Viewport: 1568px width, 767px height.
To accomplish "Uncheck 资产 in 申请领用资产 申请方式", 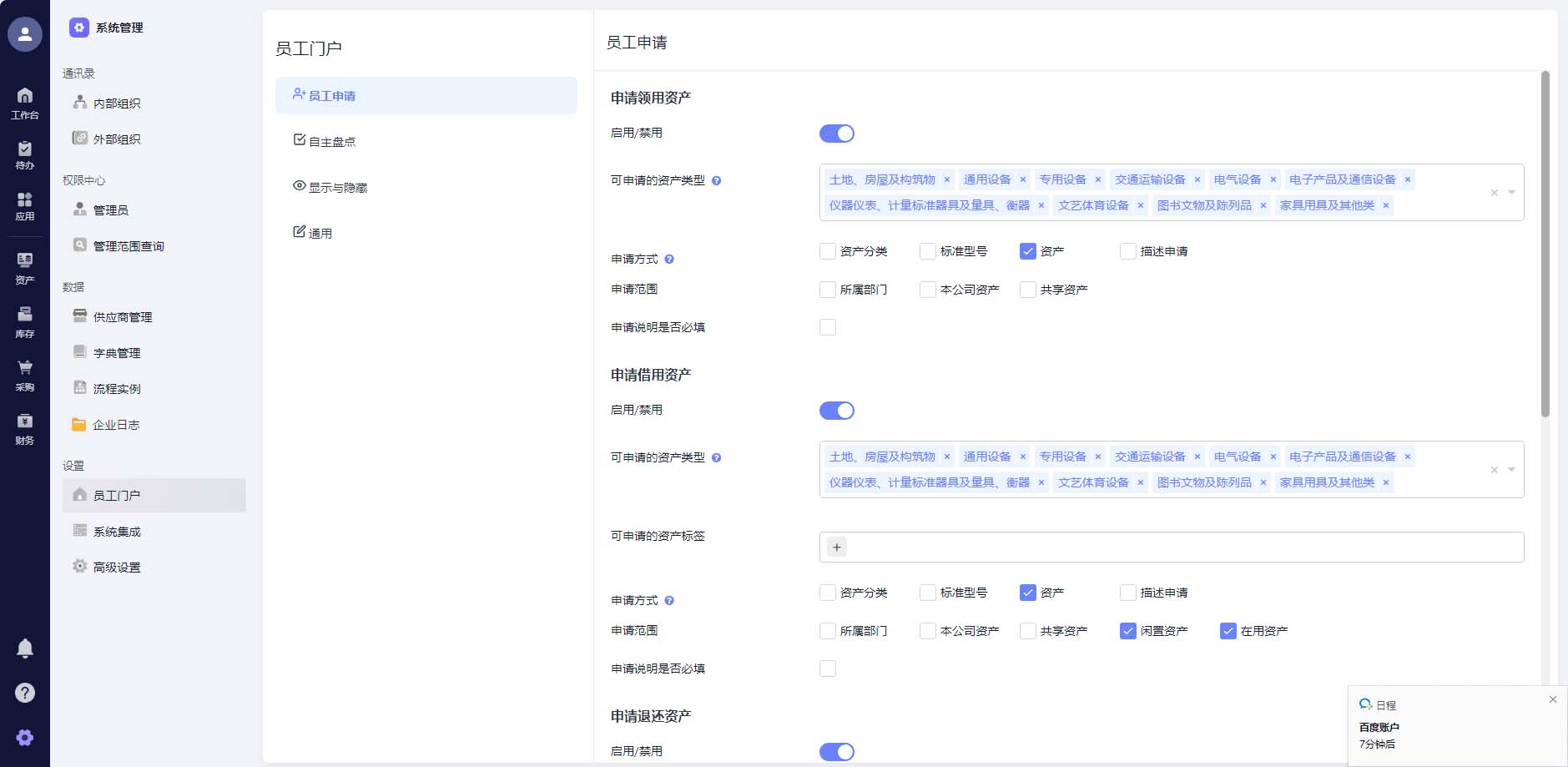I will click(x=1028, y=251).
